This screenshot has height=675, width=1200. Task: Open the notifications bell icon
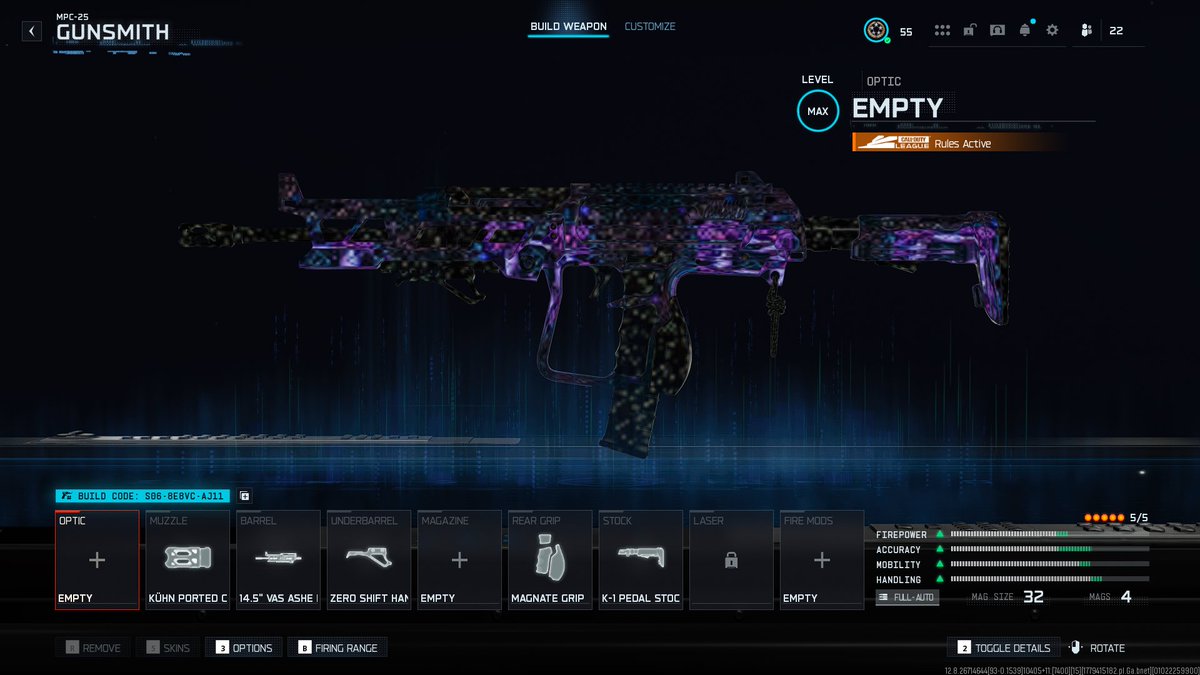point(1025,30)
